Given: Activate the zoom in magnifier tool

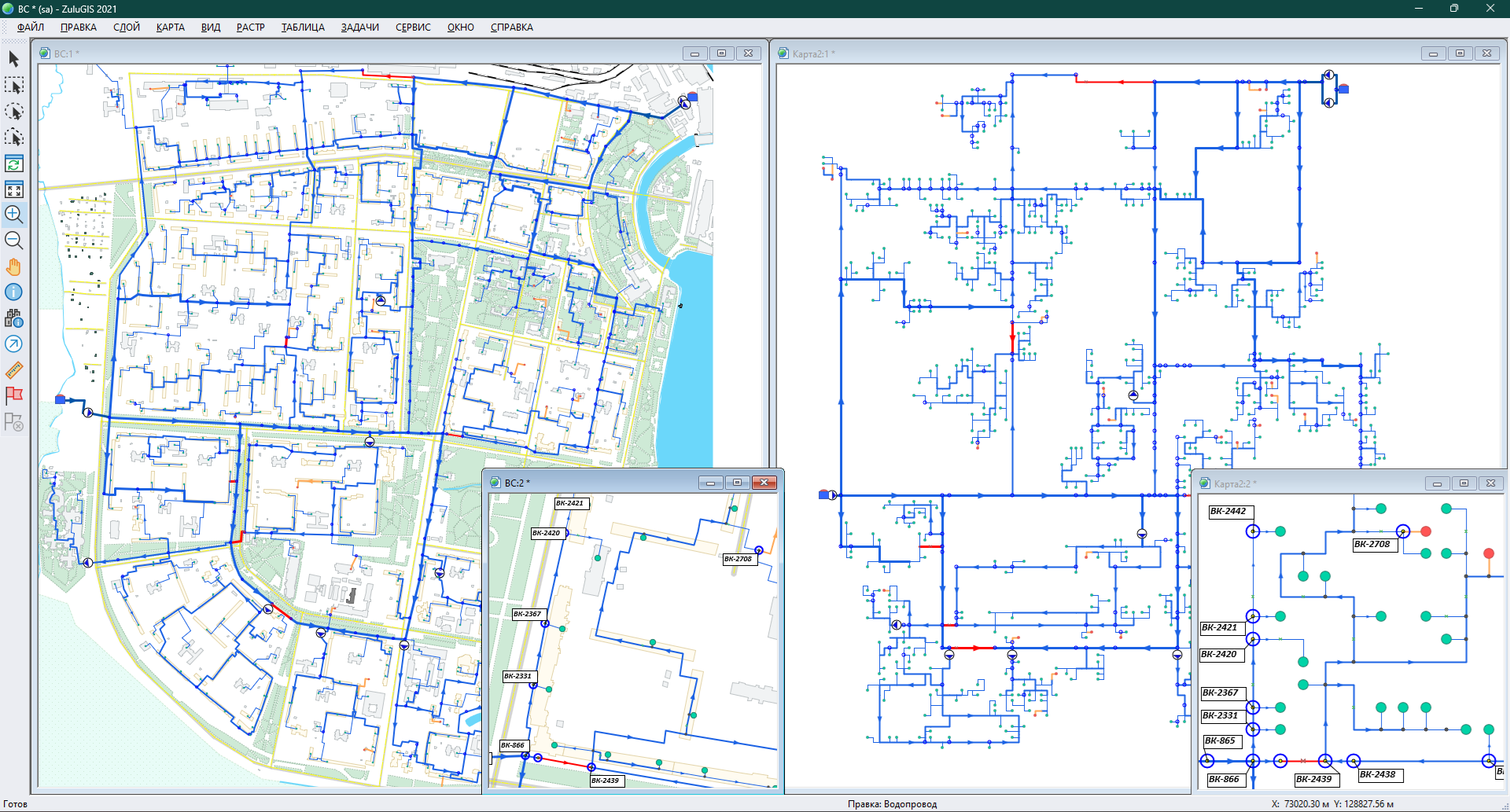Looking at the screenshot, I should (x=13, y=215).
